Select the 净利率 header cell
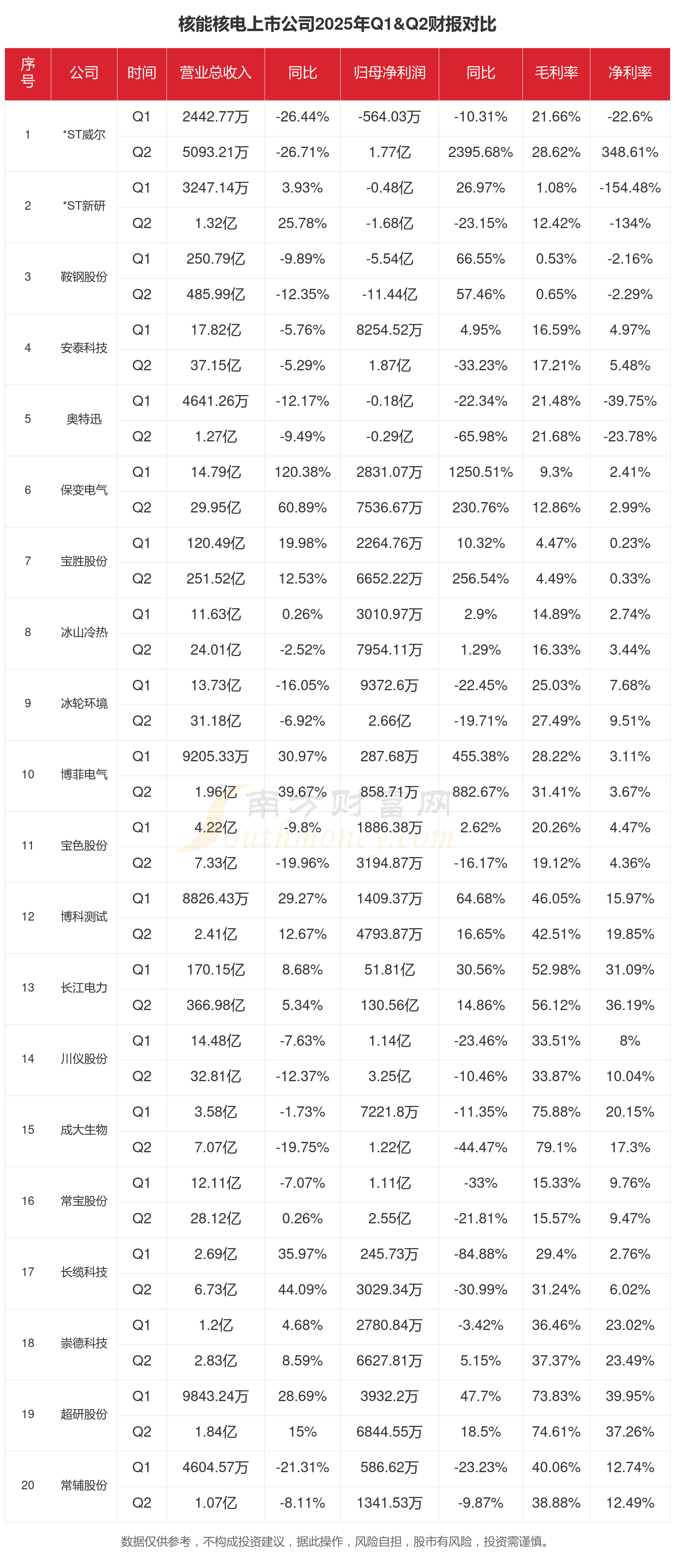Screen dimensions: 675x1568 (630, 73)
